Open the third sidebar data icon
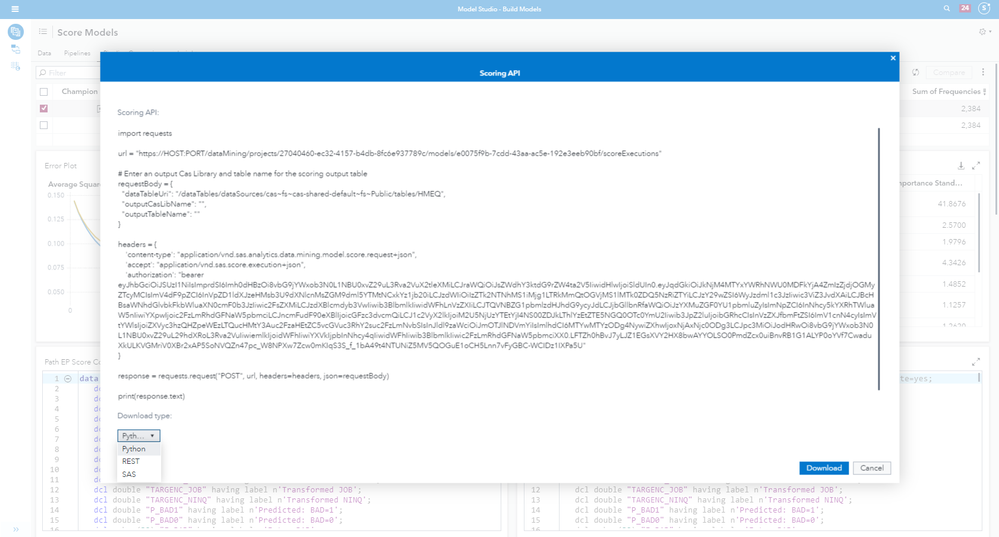999x537 pixels. point(15,66)
